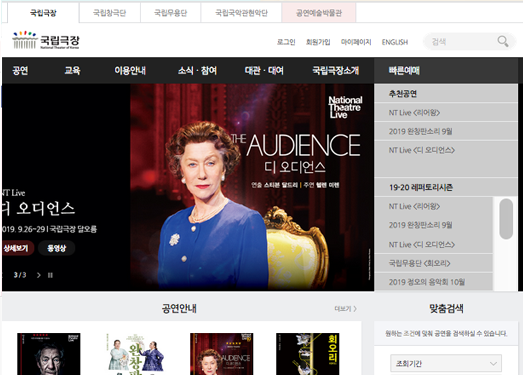Pause the banner slideshow
This screenshot has height=375, width=523.
[50, 275]
